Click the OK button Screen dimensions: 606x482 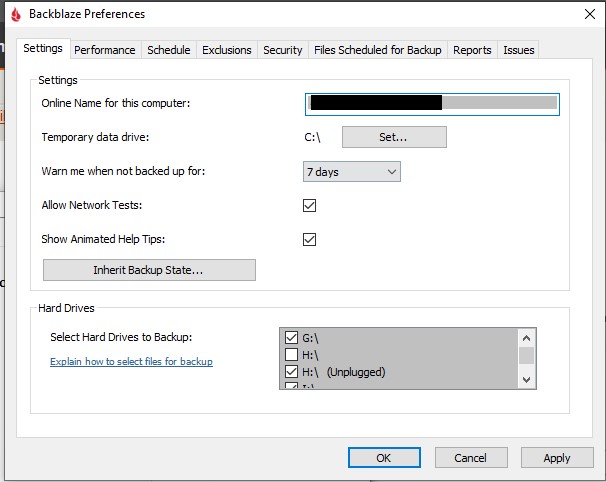384,458
